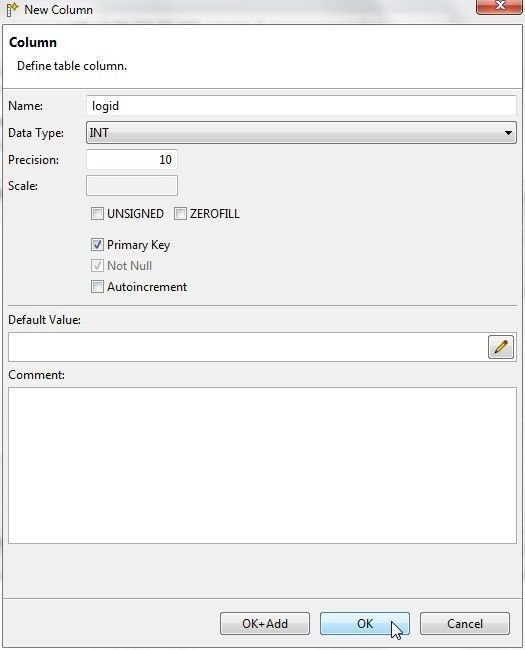525x650 pixels.
Task: Click the Autoincrement label text
Action: (x=147, y=287)
